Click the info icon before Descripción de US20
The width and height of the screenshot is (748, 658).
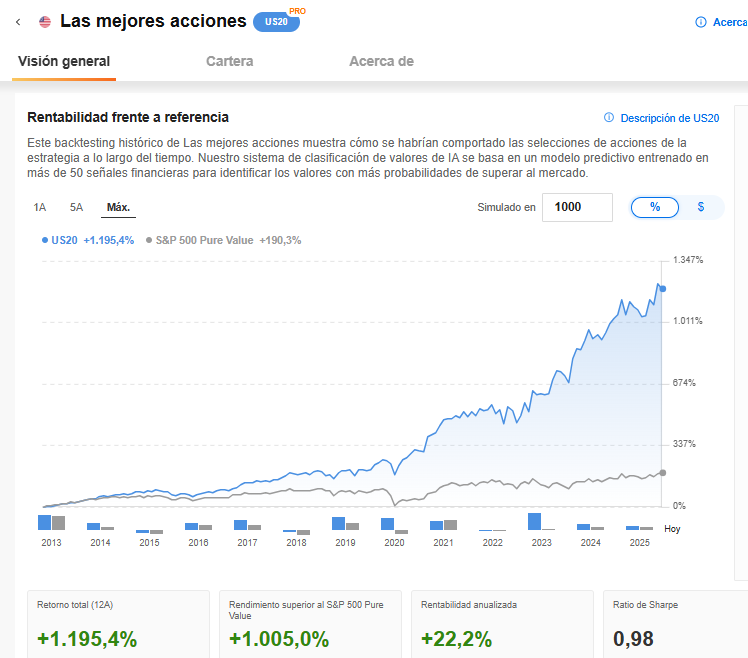click(609, 118)
